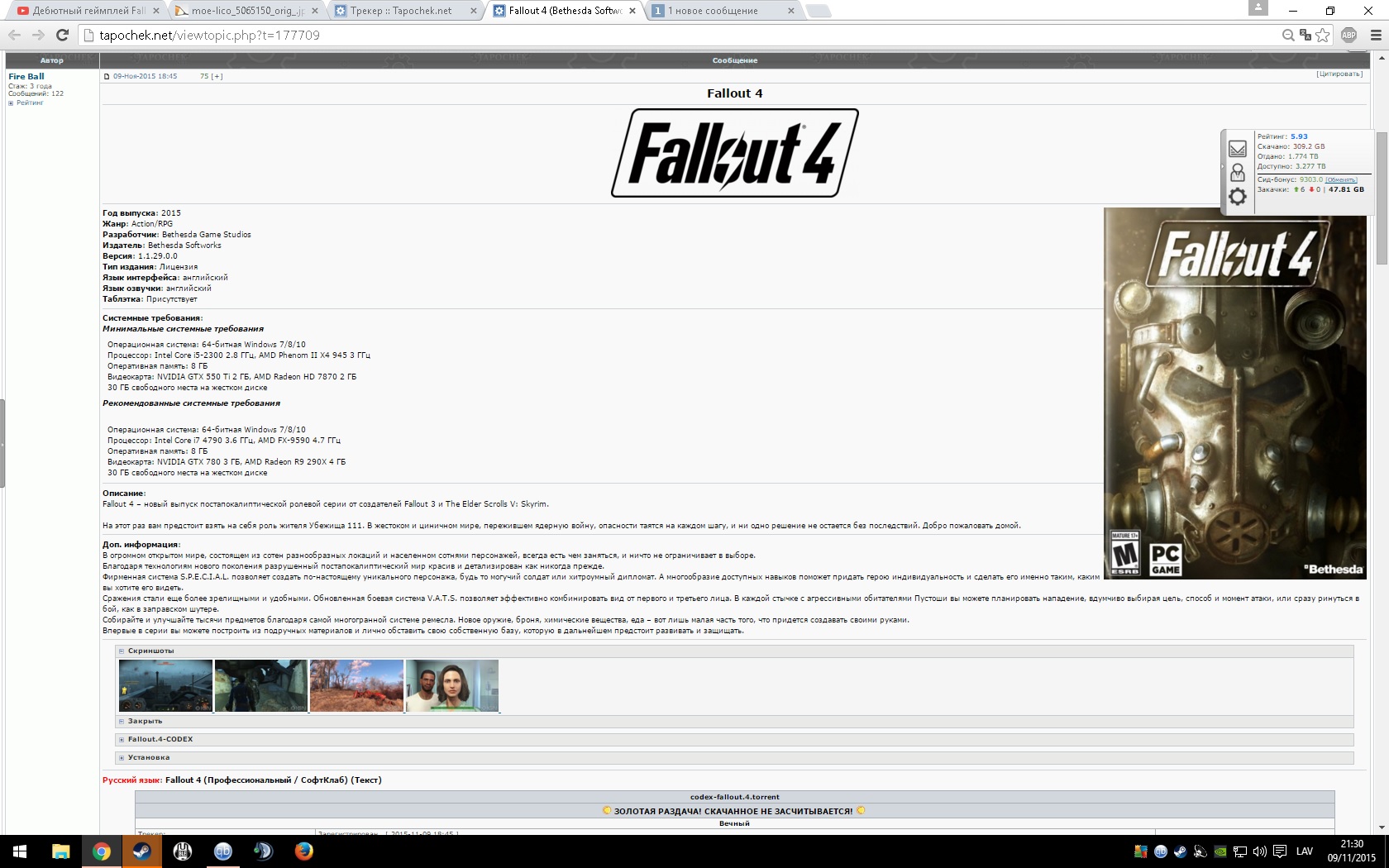Open the Fallout 4 box cover image
1389x868 pixels.
(1235, 393)
